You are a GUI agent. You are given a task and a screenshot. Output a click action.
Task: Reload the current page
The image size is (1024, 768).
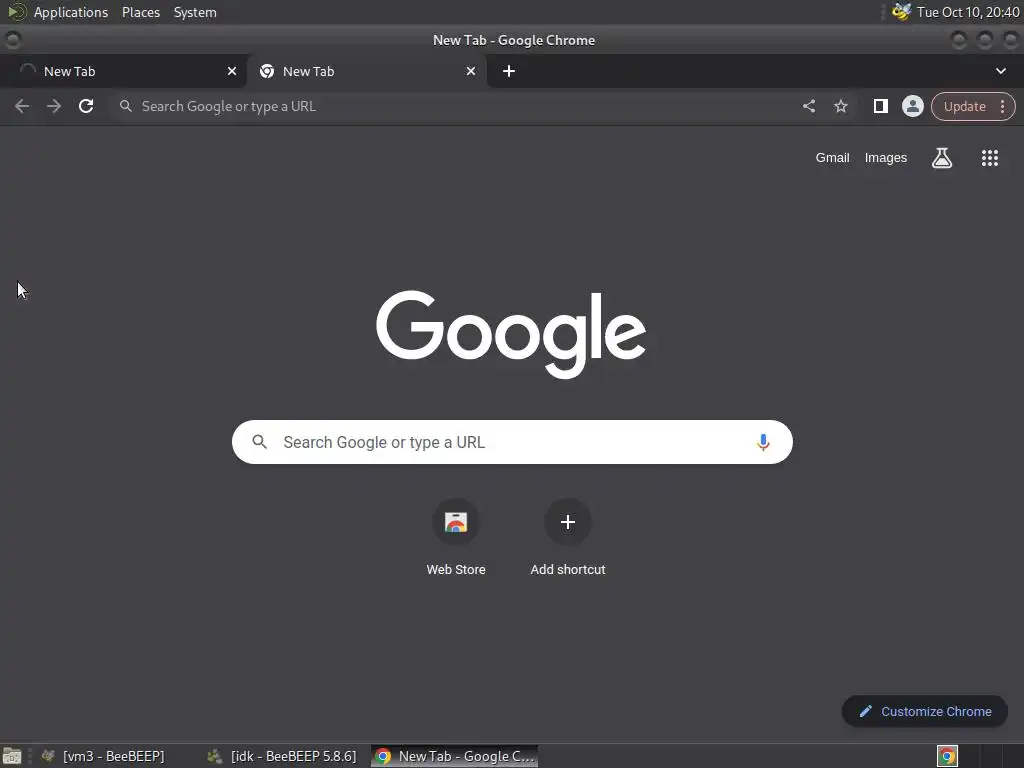click(x=86, y=106)
